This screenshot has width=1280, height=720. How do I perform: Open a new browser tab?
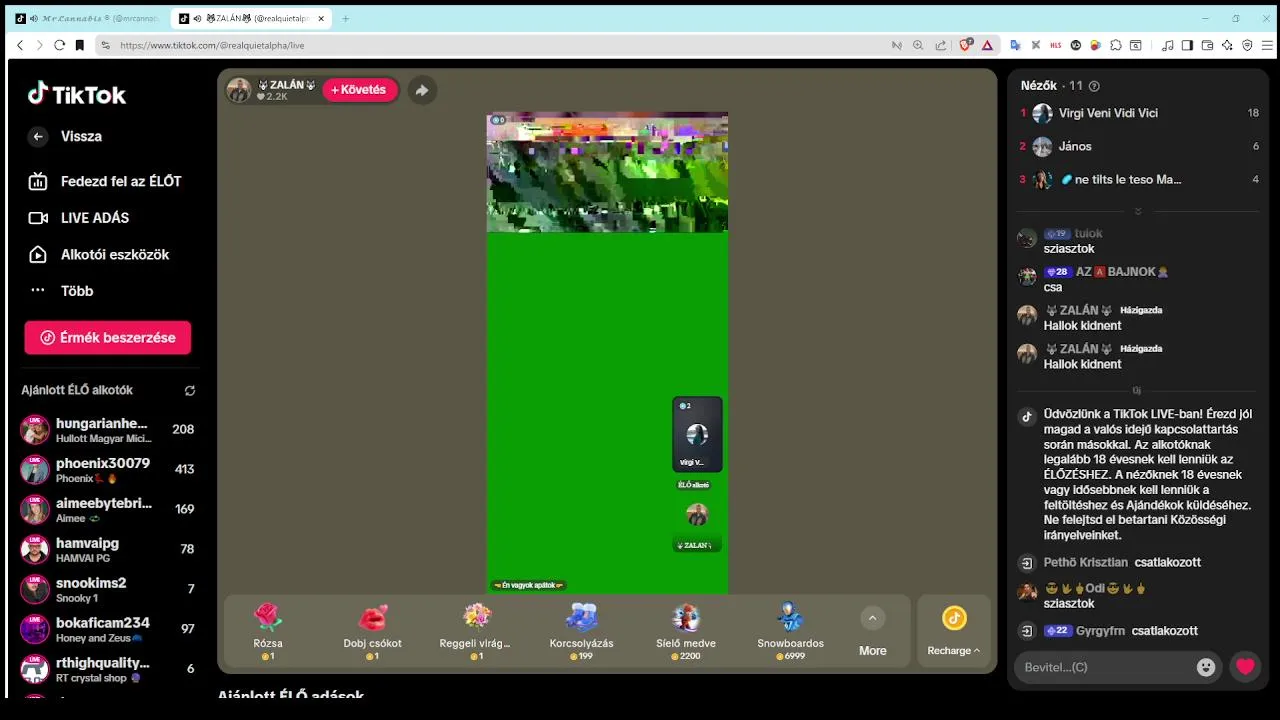346,18
